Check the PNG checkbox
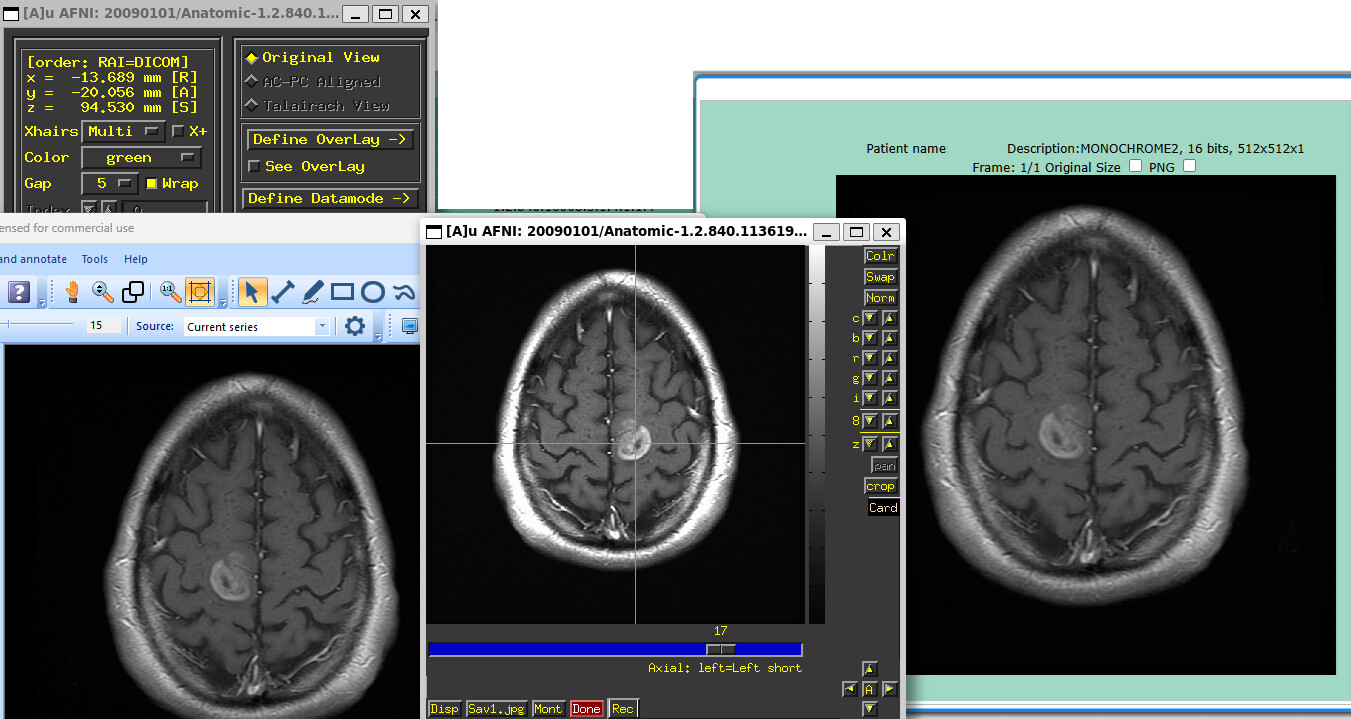The height and width of the screenshot is (719, 1351). 1189,166
